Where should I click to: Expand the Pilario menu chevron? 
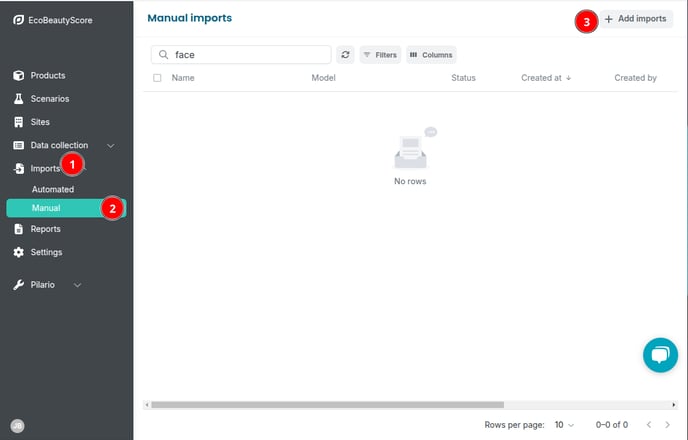(77, 285)
